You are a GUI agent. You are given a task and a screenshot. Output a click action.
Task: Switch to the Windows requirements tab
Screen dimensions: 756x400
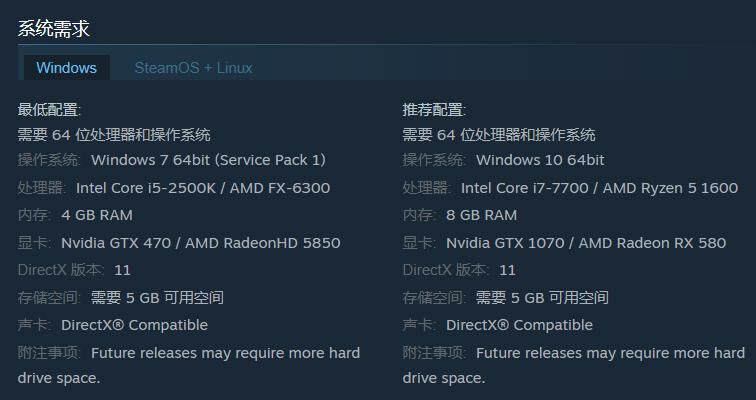66,68
